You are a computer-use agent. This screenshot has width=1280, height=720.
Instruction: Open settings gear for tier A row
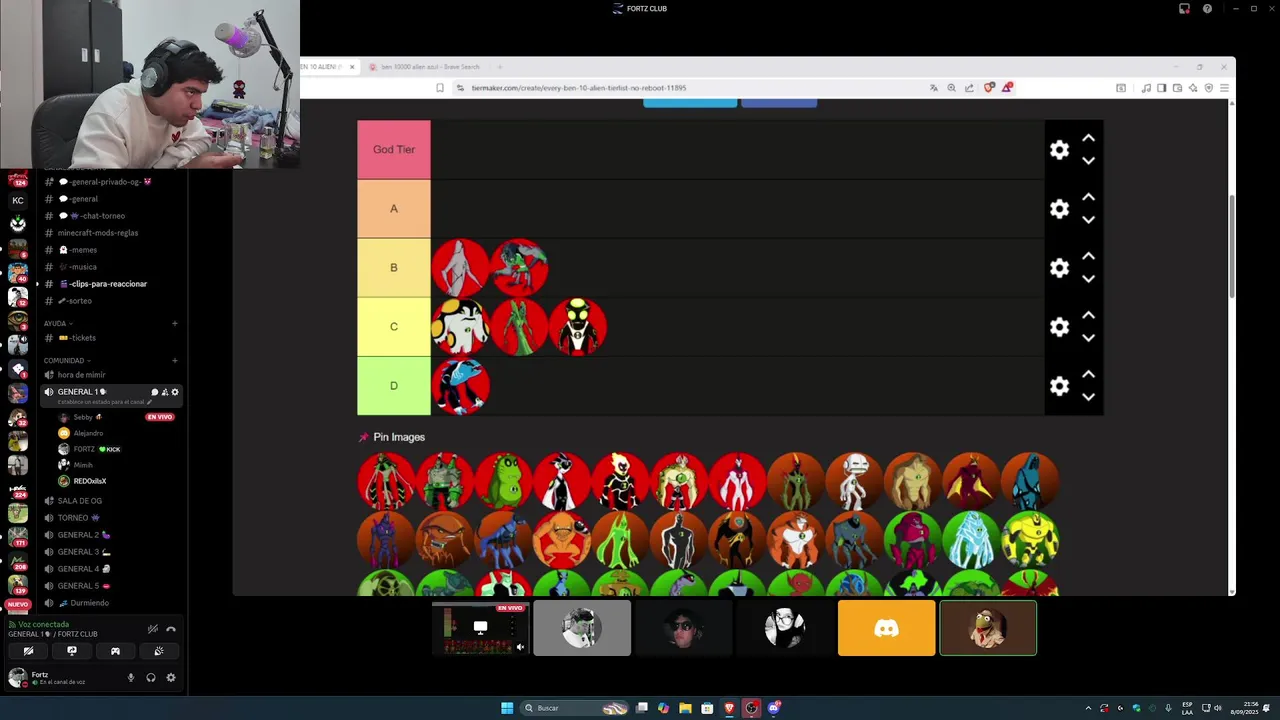[x=1059, y=209]
